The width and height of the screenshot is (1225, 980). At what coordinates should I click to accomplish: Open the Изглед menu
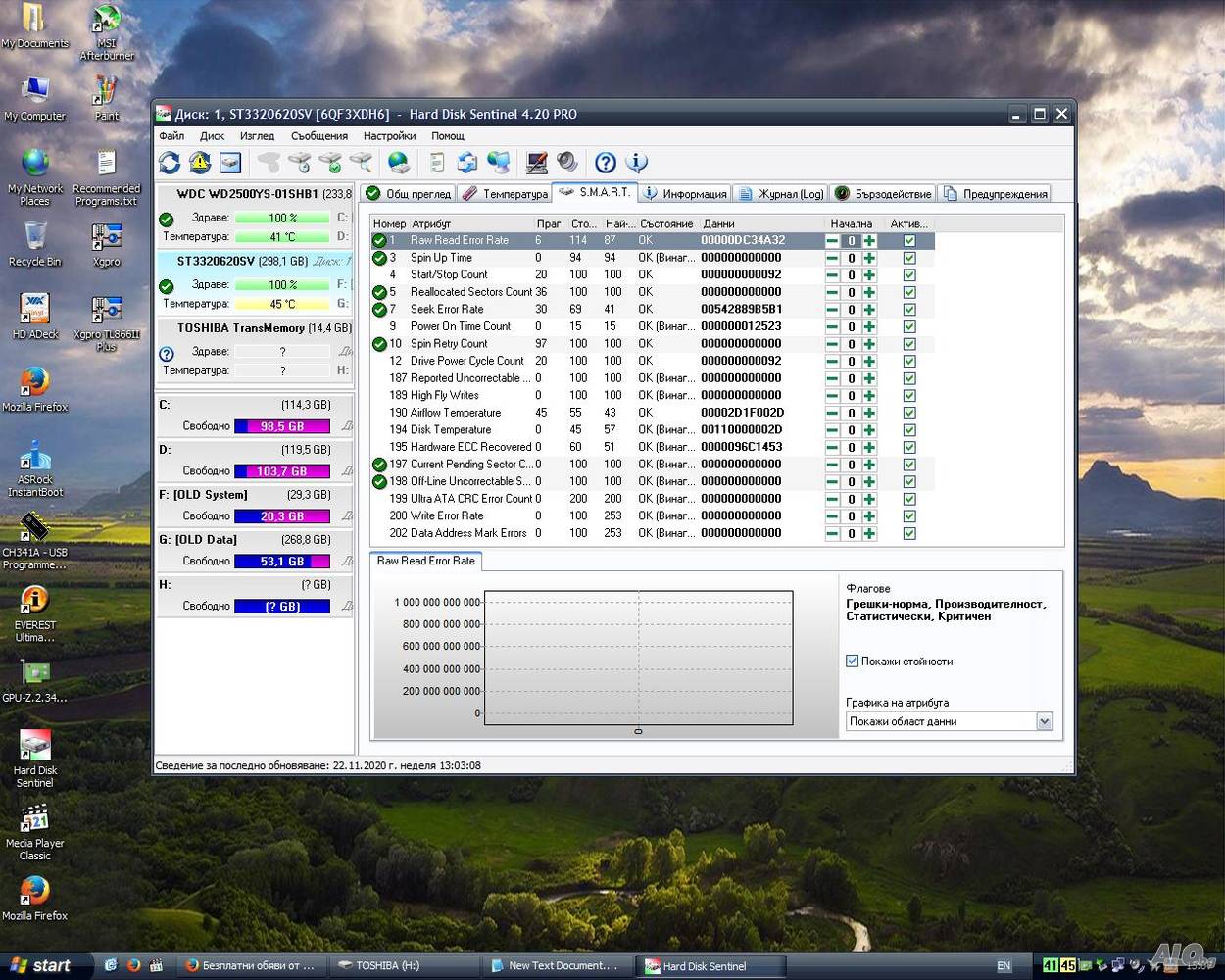click(x=258, y=136)
